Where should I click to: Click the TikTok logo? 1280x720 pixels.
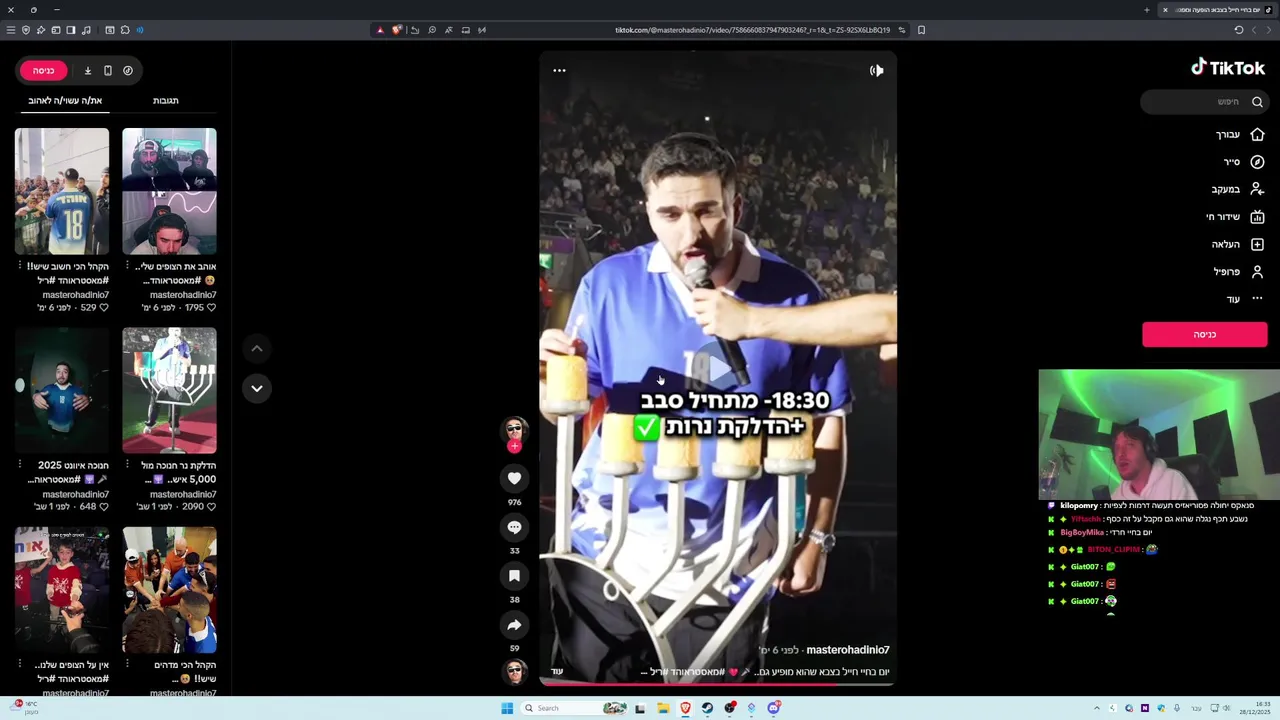point(1228,67)
